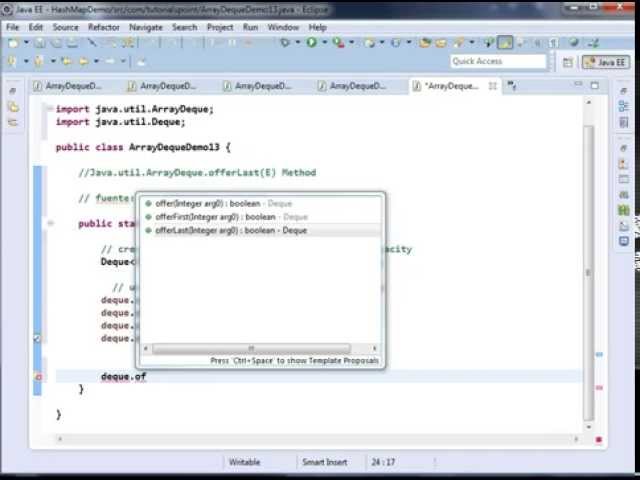640x480 pixels.
Task: Open the Navigate menu
Action: coord(146,27)
